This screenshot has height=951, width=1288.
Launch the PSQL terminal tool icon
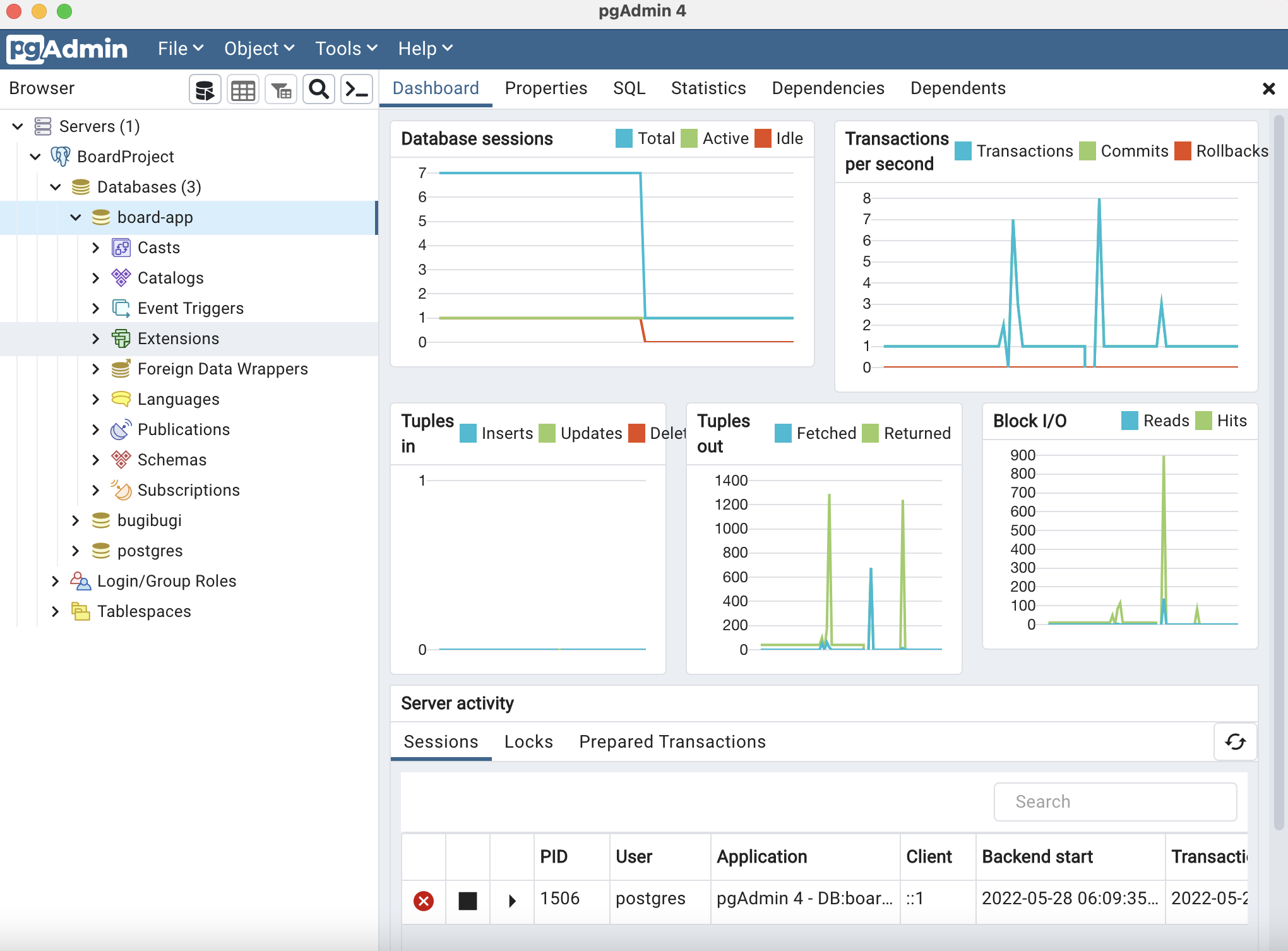357,90
